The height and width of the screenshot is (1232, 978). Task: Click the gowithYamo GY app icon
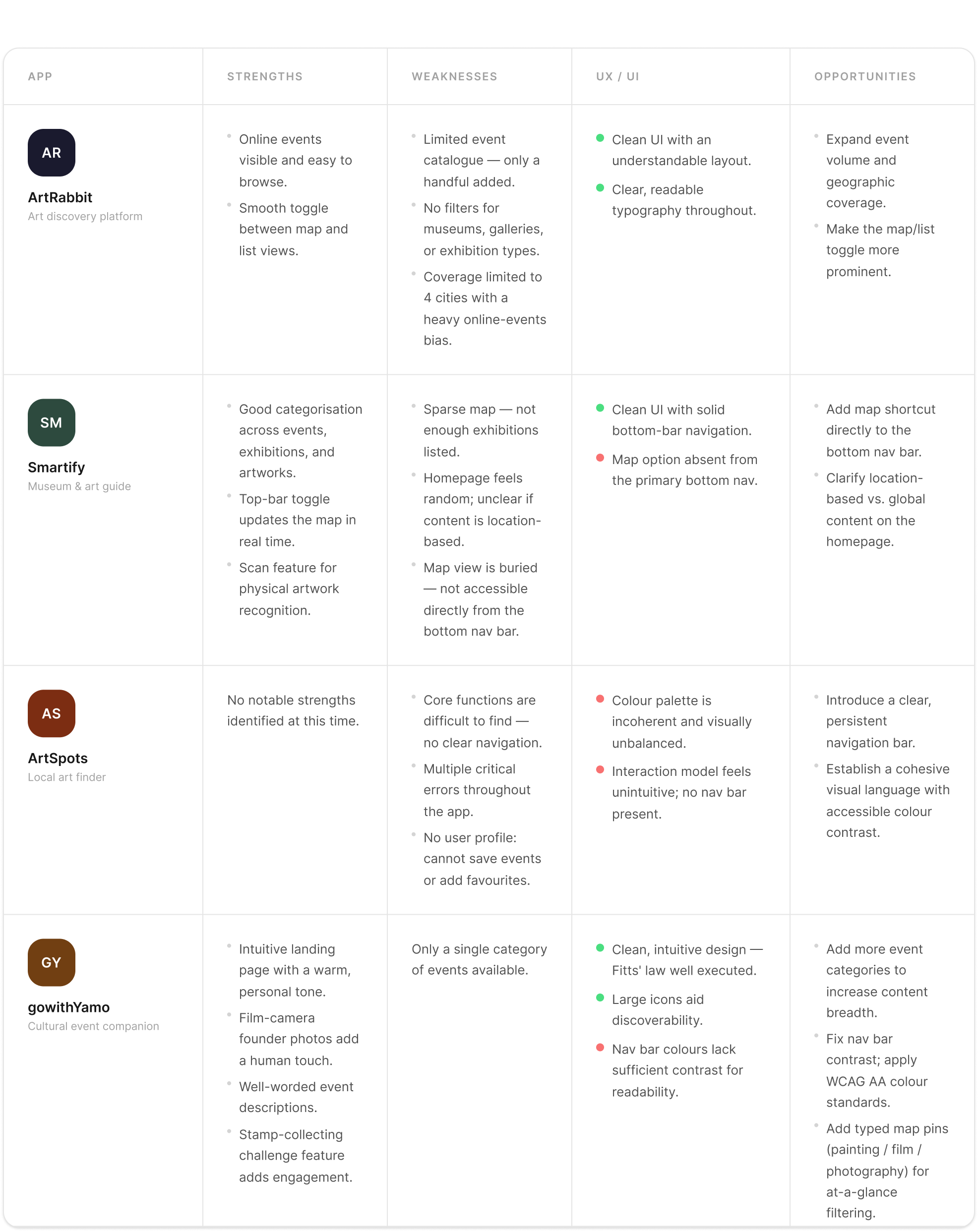(52, 963)
